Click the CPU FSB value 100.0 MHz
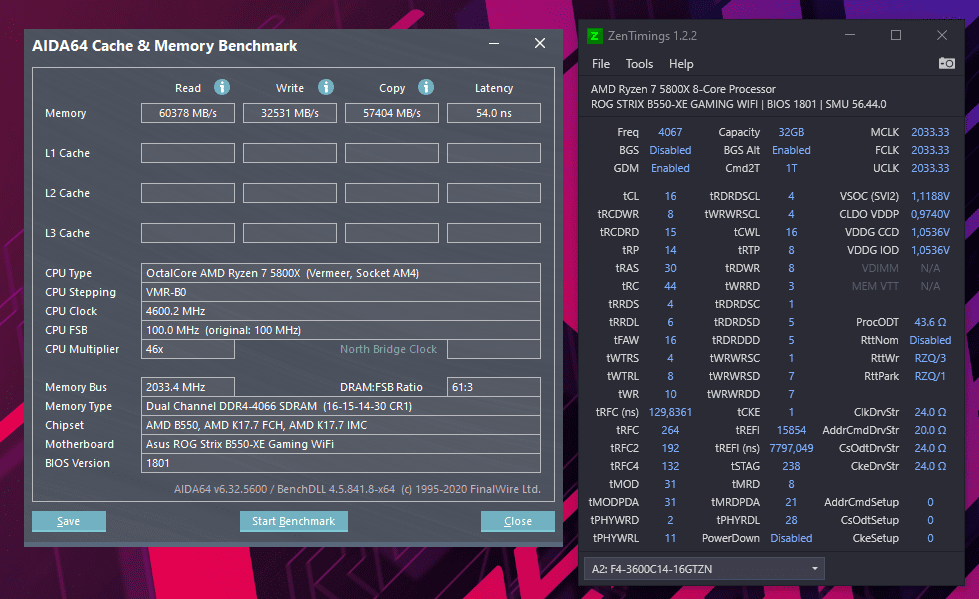Image resolution: width=979 pixels, height=599 pixels. pyautogui.click(x=341, y=330)
